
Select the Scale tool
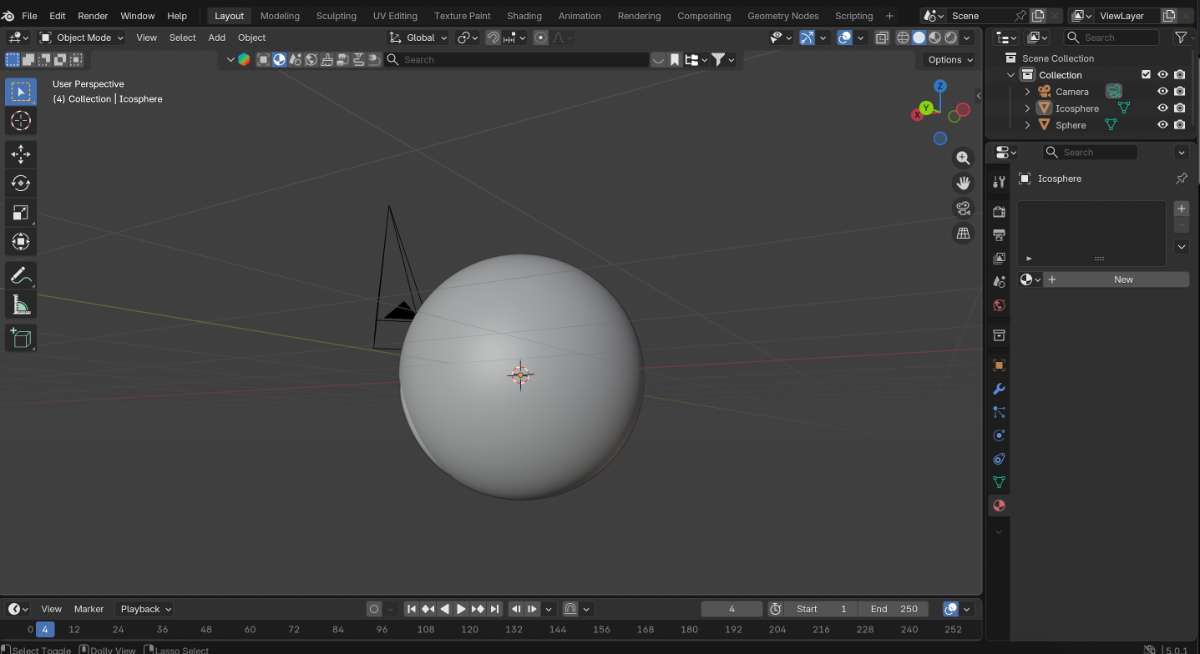[x=21, y=212]
